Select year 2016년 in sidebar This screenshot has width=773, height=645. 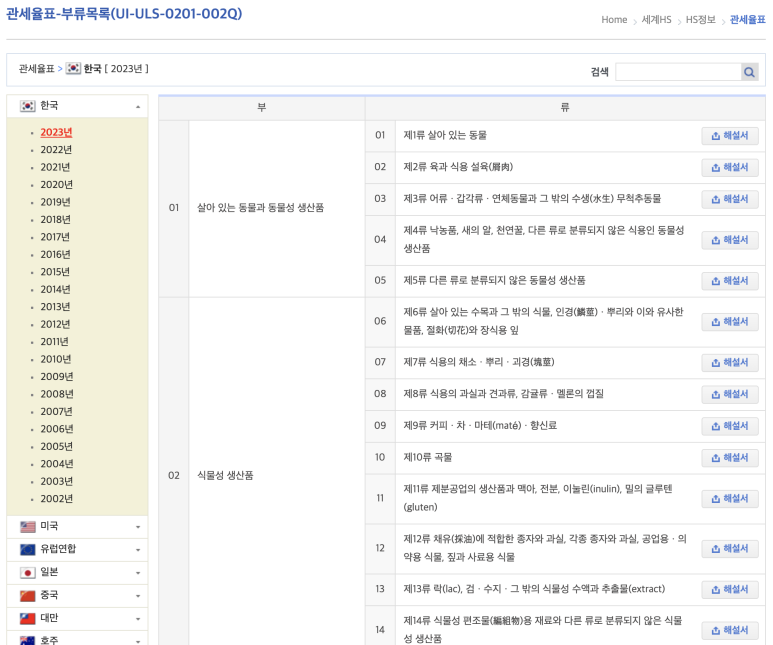(x=56, y=255)
